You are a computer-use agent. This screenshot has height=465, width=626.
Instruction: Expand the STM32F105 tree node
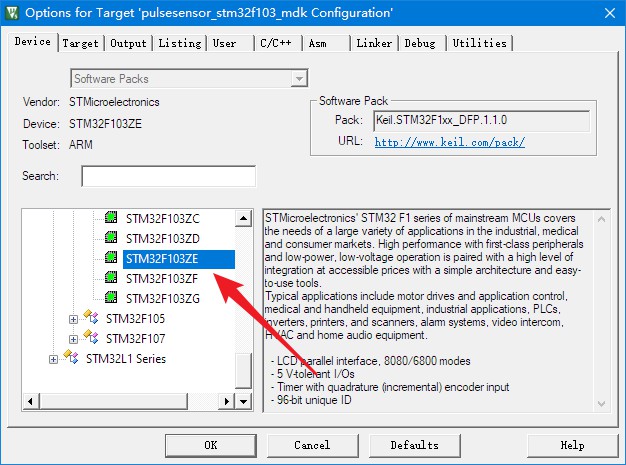[73, 319]
